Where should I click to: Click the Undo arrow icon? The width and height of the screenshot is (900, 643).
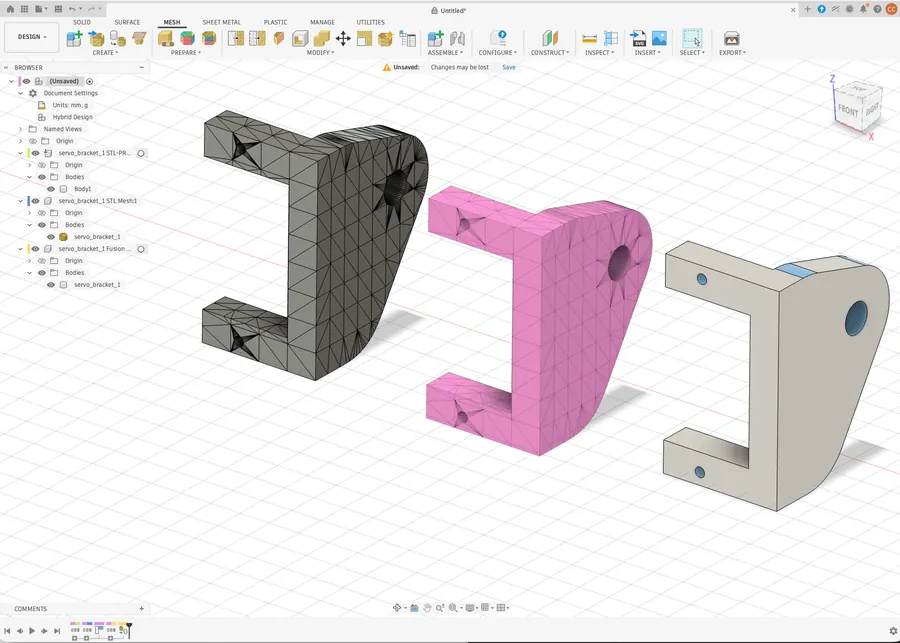72,9
